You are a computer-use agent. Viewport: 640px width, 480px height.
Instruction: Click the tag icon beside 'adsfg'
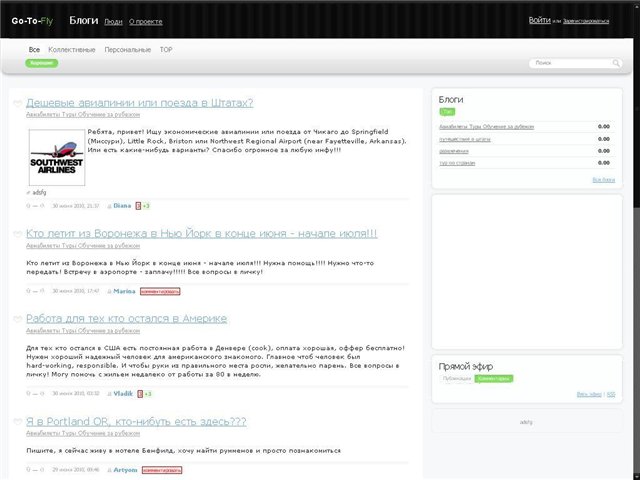[29, 191]
